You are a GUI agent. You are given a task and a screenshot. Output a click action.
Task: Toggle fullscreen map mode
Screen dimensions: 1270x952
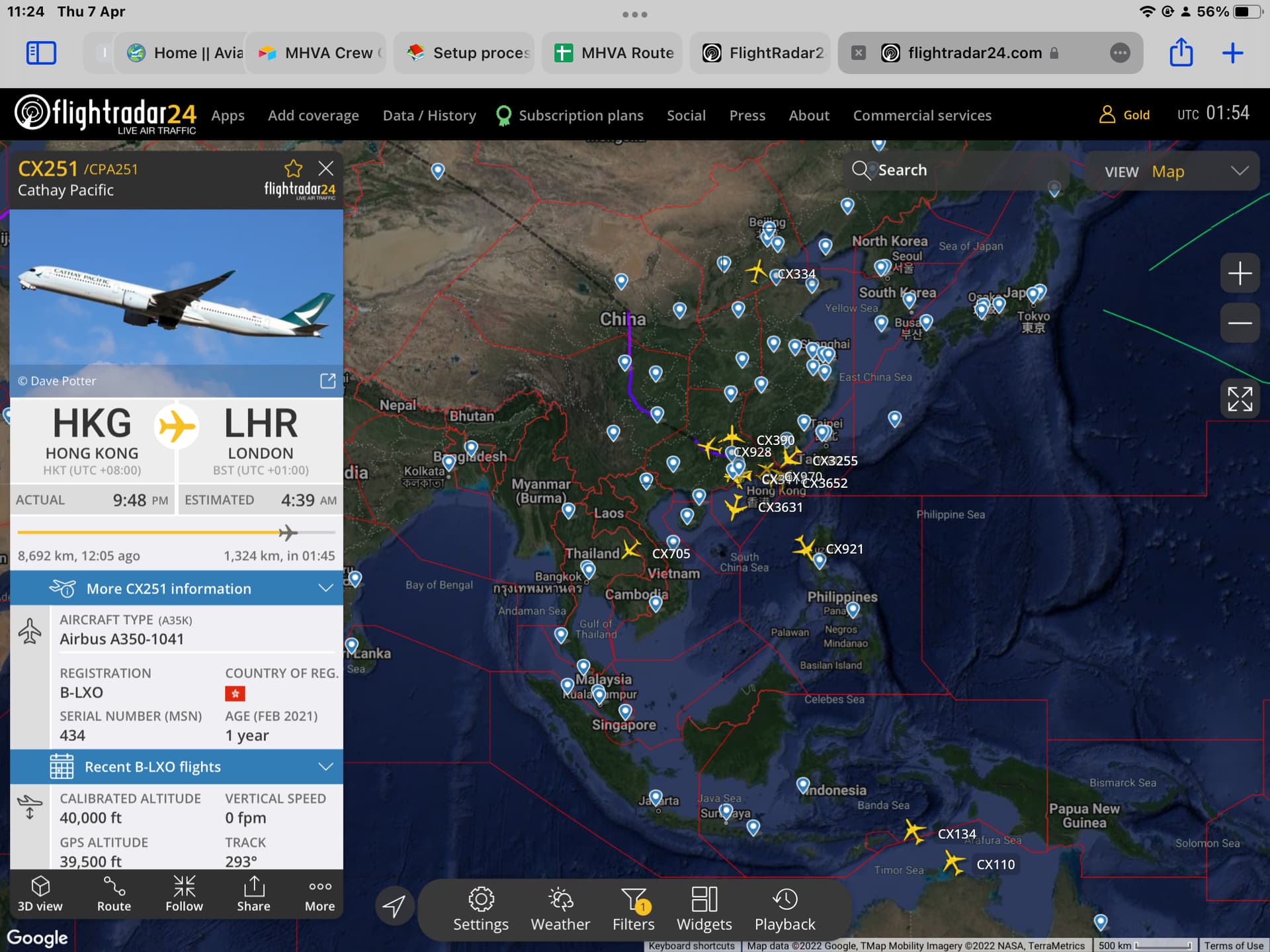point(1240,399)
